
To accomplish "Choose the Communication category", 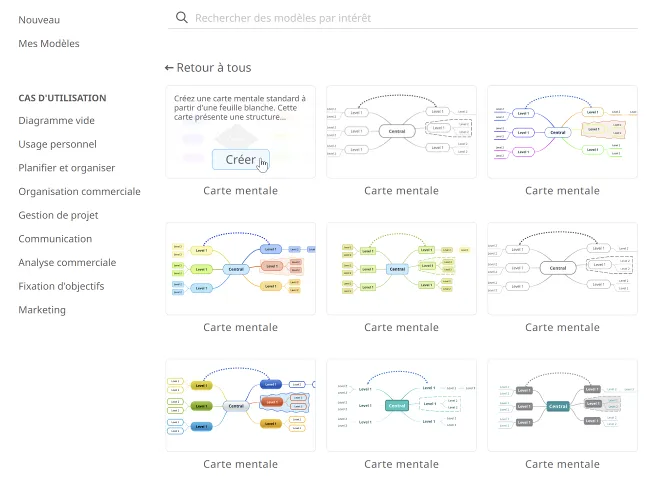I will click(55, 239).
